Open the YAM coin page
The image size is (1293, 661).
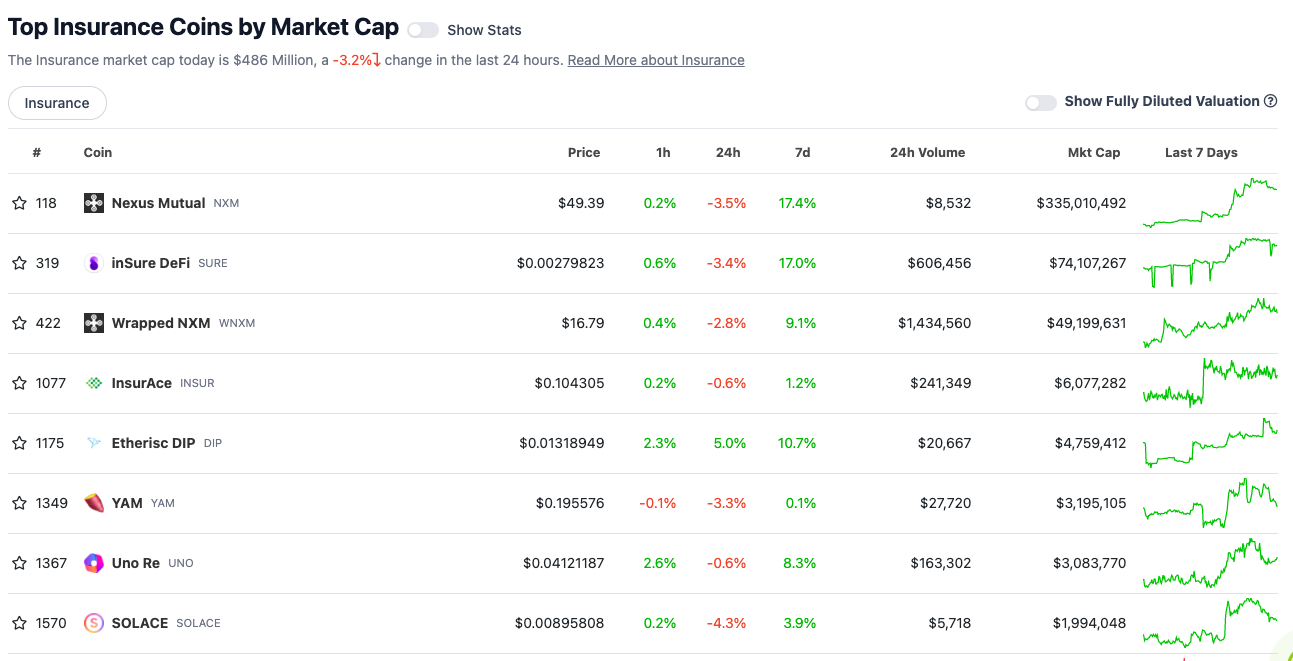[x=127, y=503]
